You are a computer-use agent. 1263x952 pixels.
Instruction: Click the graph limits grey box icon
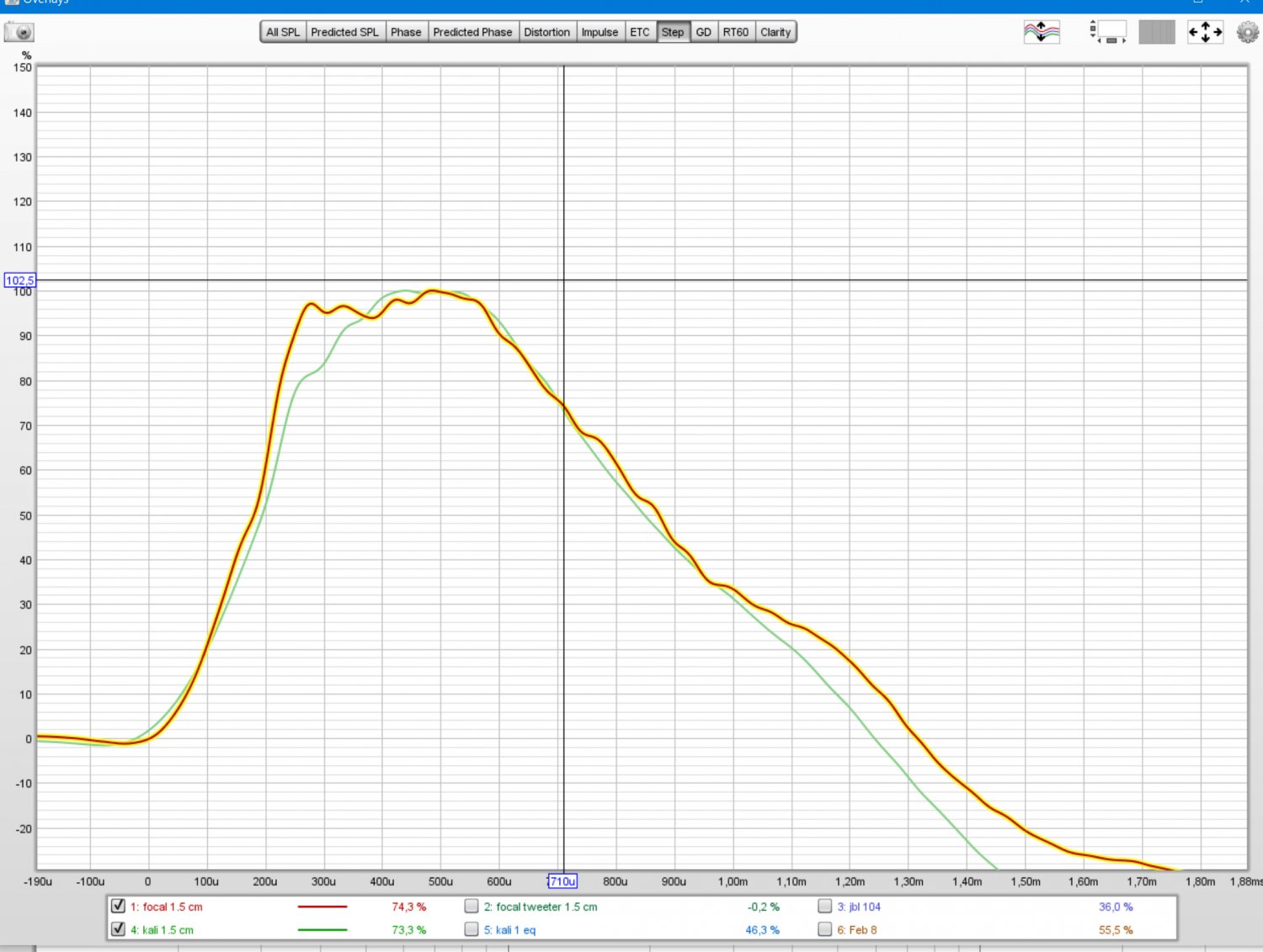[x=1156, y=32]
